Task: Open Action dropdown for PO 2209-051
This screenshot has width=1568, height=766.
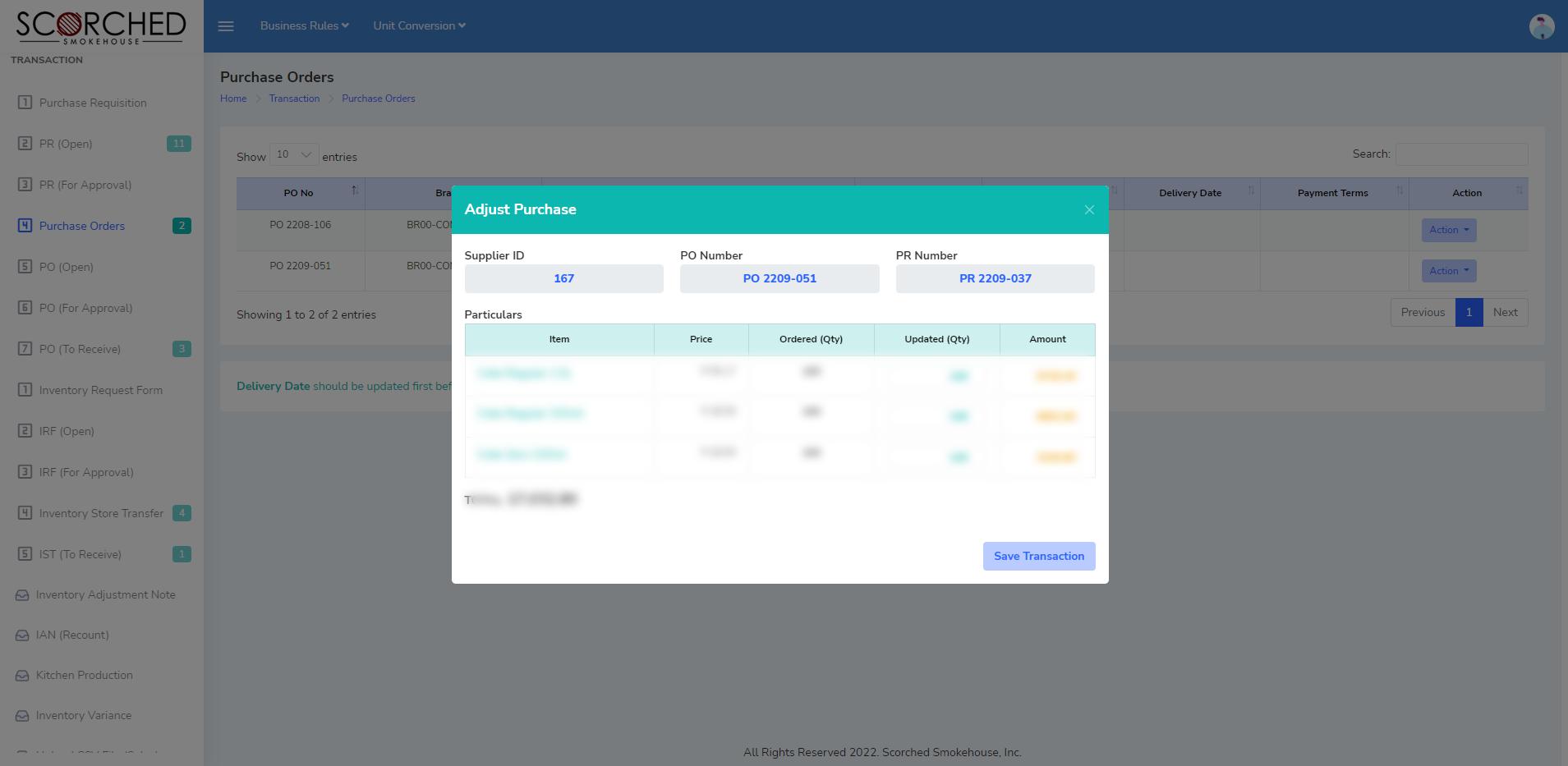Action: (x=1449, y=271)
